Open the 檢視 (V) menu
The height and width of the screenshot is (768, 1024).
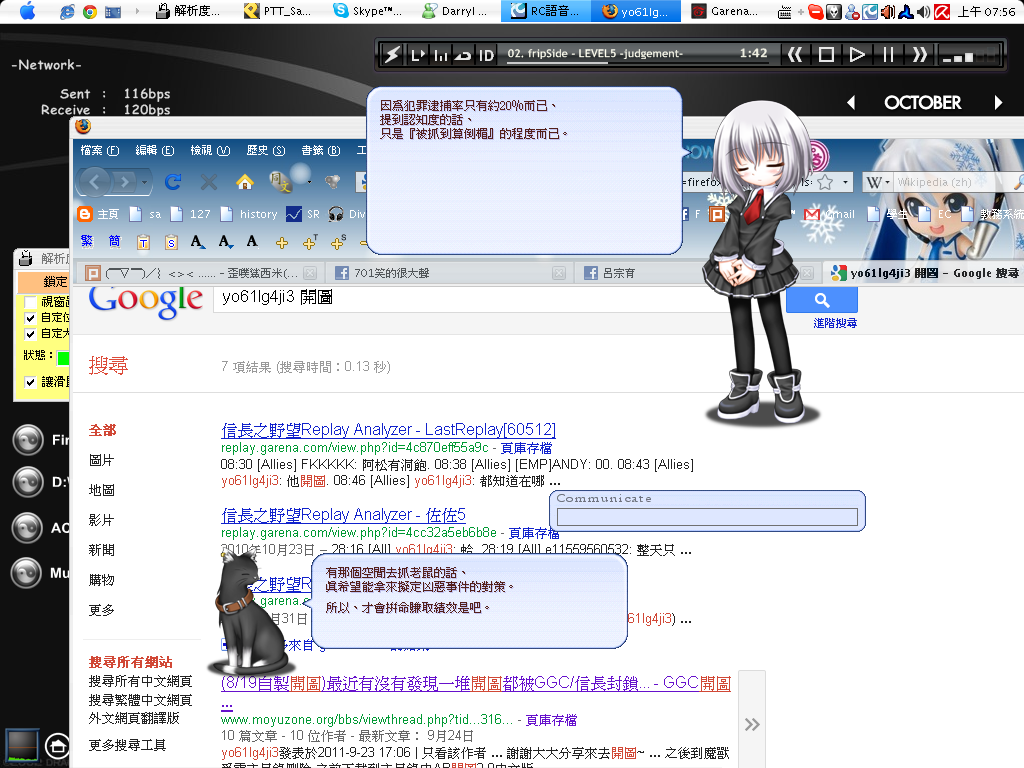[x=210, y=150]
